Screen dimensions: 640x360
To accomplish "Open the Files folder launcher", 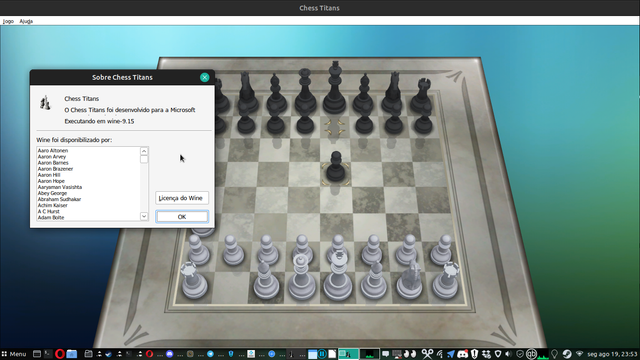I will [72, 354].
